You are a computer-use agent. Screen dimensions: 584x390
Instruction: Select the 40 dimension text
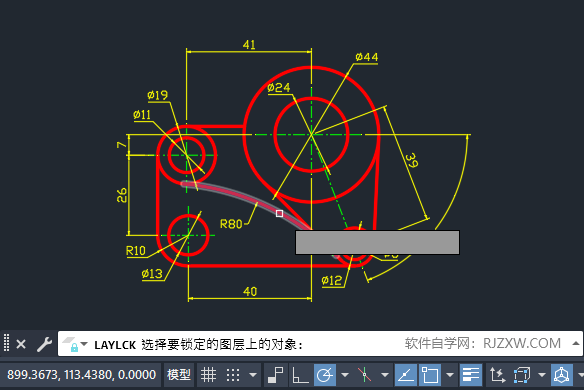[x=250, y=291]
